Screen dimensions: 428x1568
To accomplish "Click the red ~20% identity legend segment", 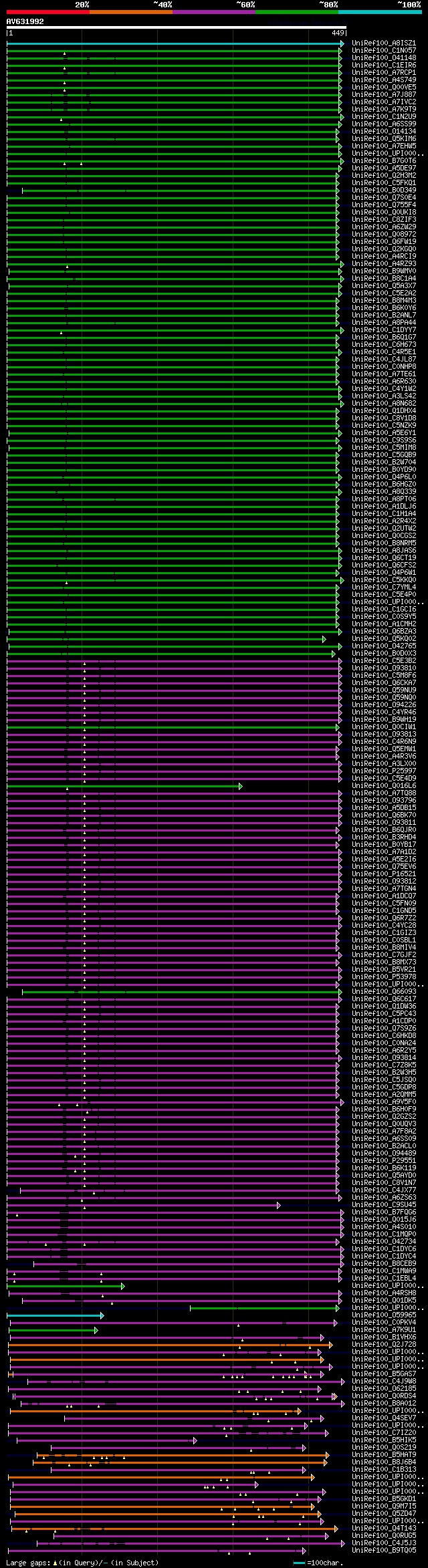I will coord(47,11).
